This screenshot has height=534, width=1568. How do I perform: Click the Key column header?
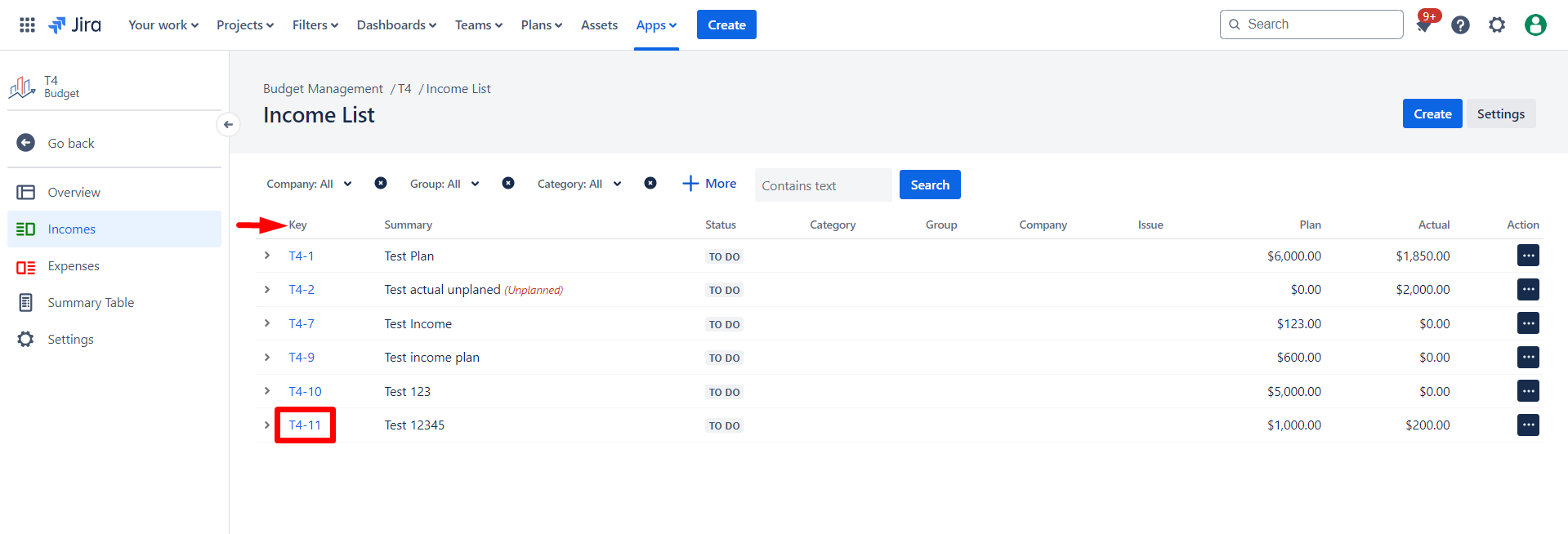point(297,225)
